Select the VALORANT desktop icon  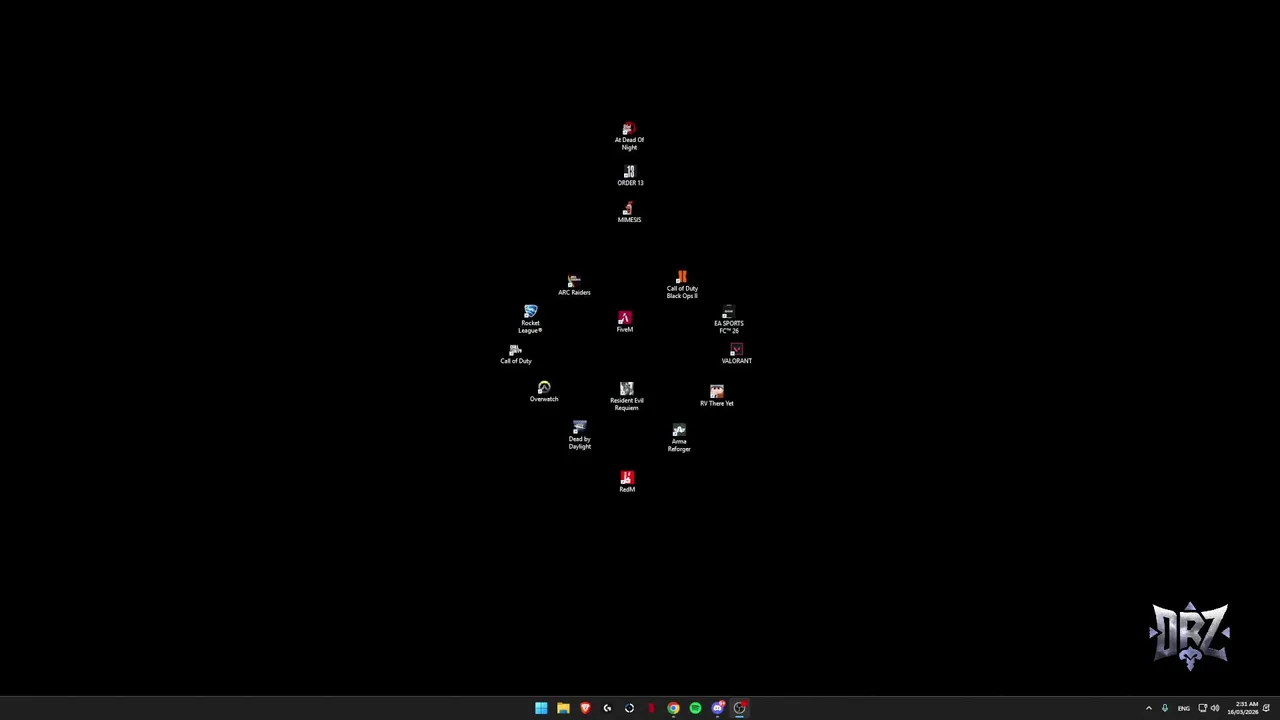(x=736, y=354)
